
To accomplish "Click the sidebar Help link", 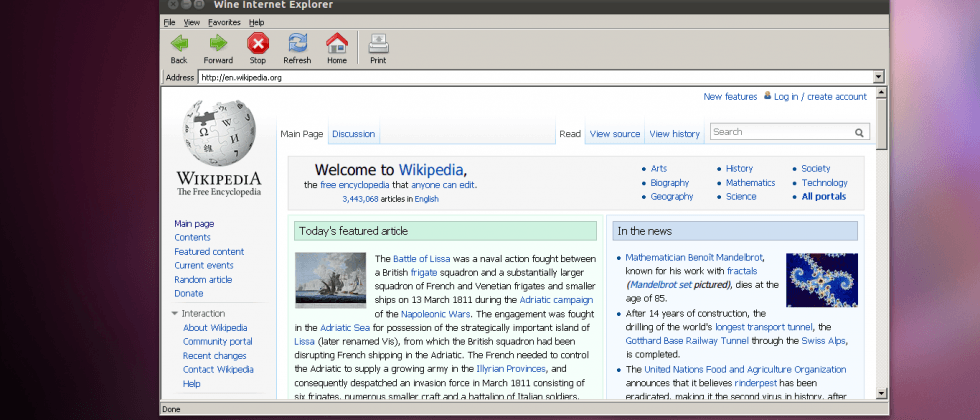I will tap(191, 384).
